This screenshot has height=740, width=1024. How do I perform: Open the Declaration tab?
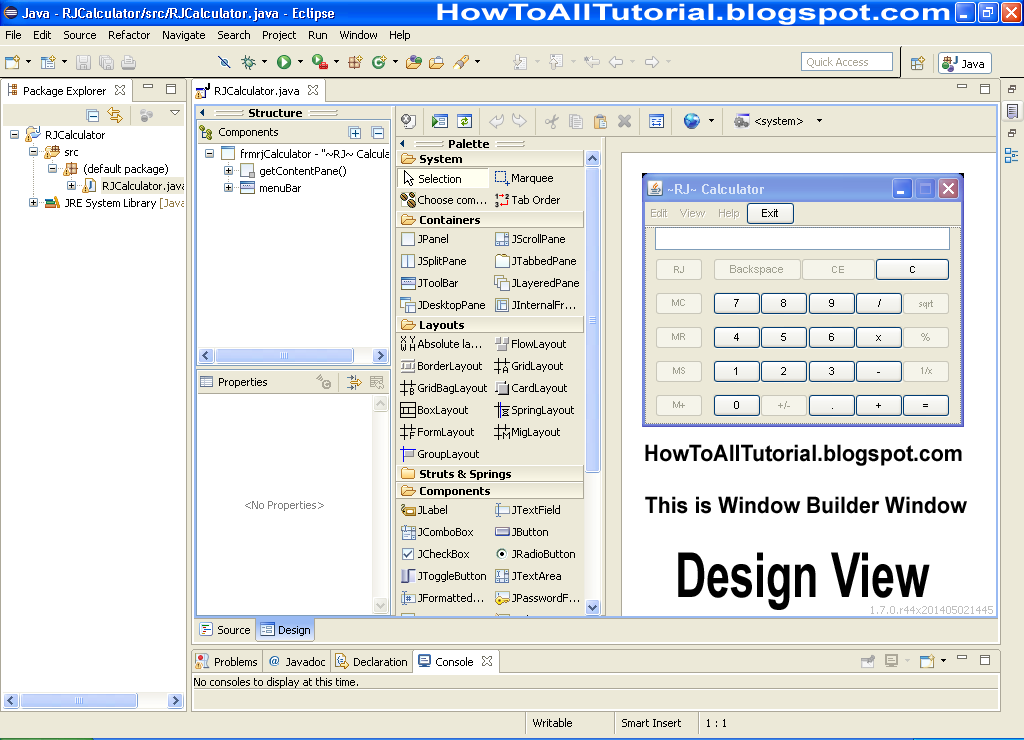372,662
